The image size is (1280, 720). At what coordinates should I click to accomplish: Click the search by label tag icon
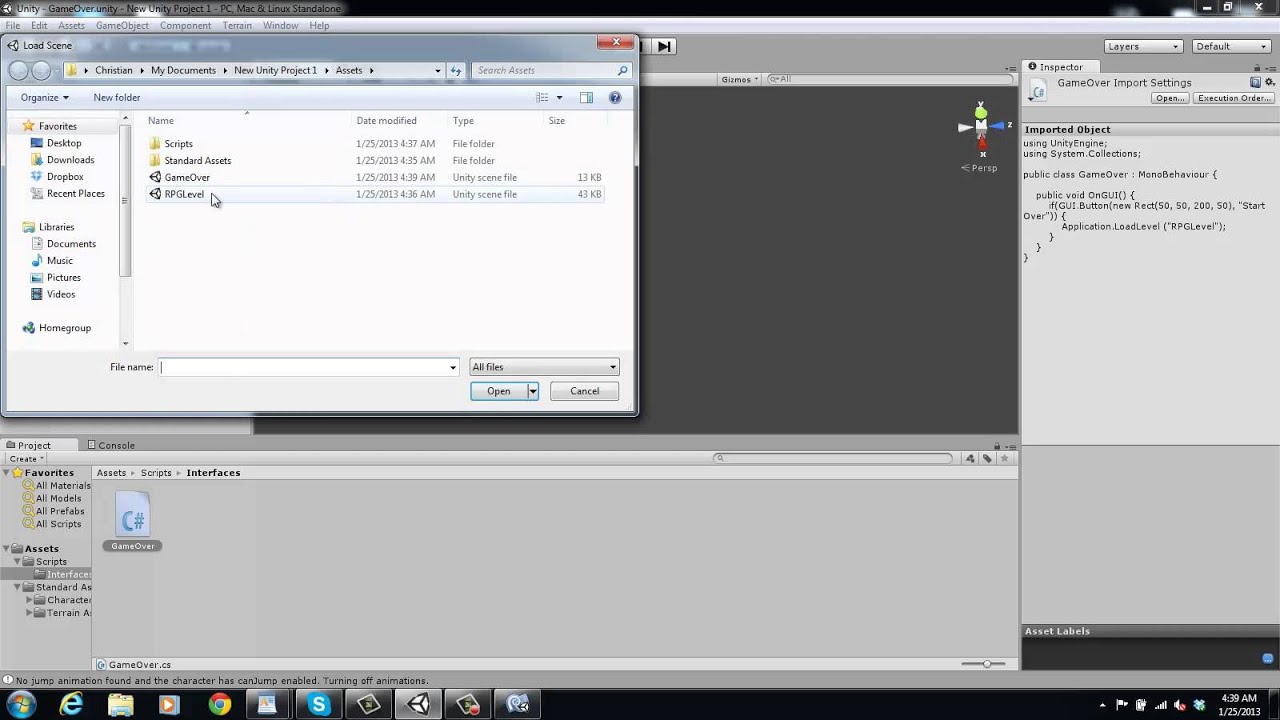[985, 458]
